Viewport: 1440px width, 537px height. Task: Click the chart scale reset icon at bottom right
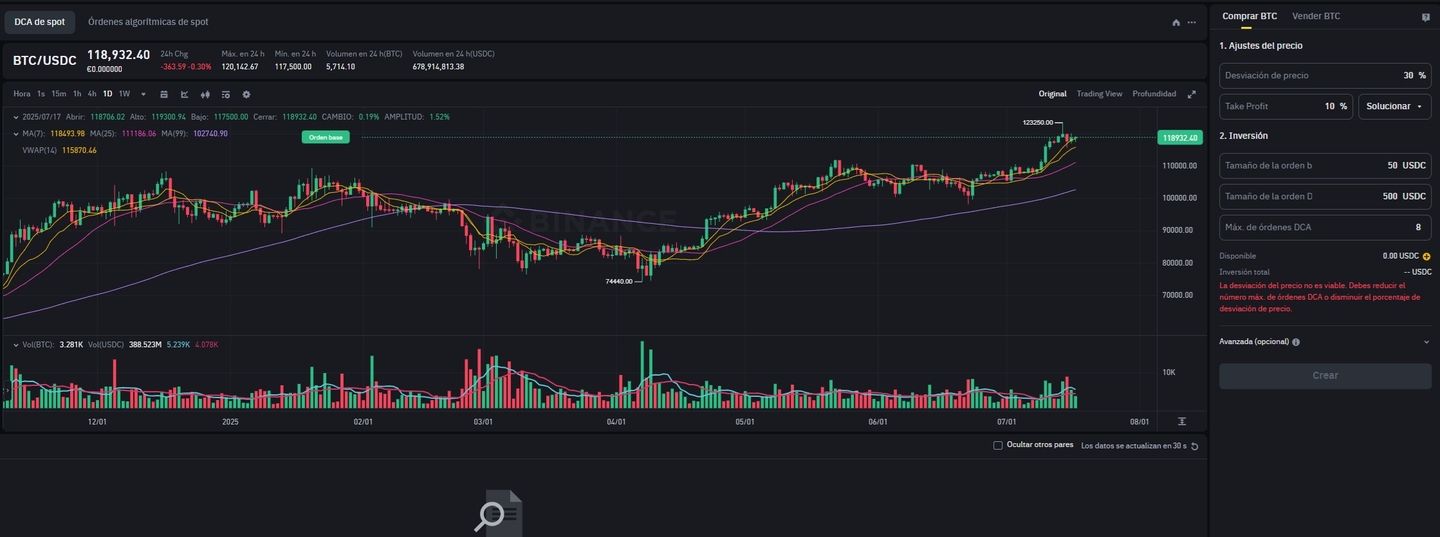pyautogui.click(x=1182, y=422)
